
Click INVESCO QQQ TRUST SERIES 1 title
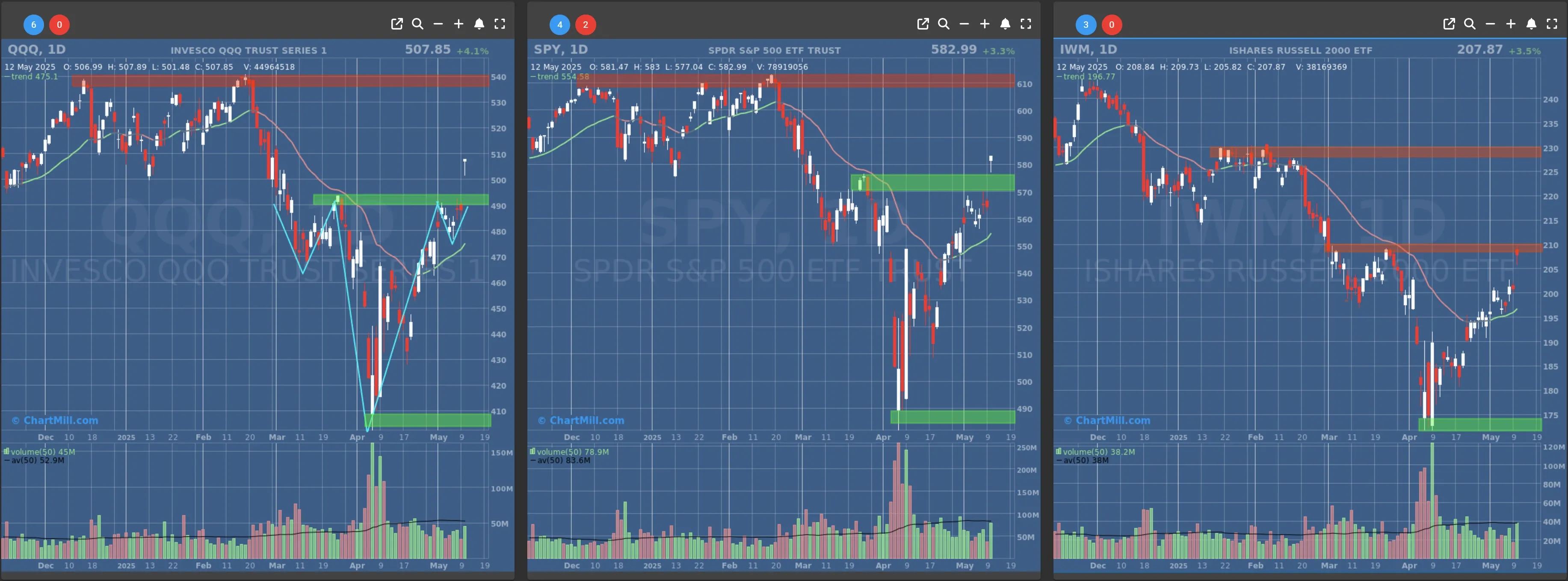(x=249, y=50)
